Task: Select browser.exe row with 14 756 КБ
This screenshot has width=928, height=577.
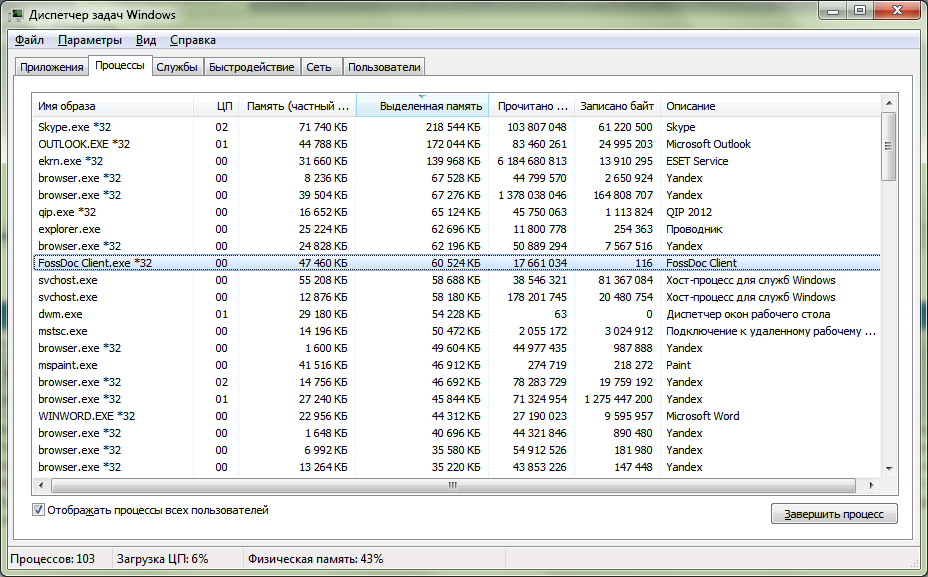Action: pyautogui.click(x=456, y=382)
